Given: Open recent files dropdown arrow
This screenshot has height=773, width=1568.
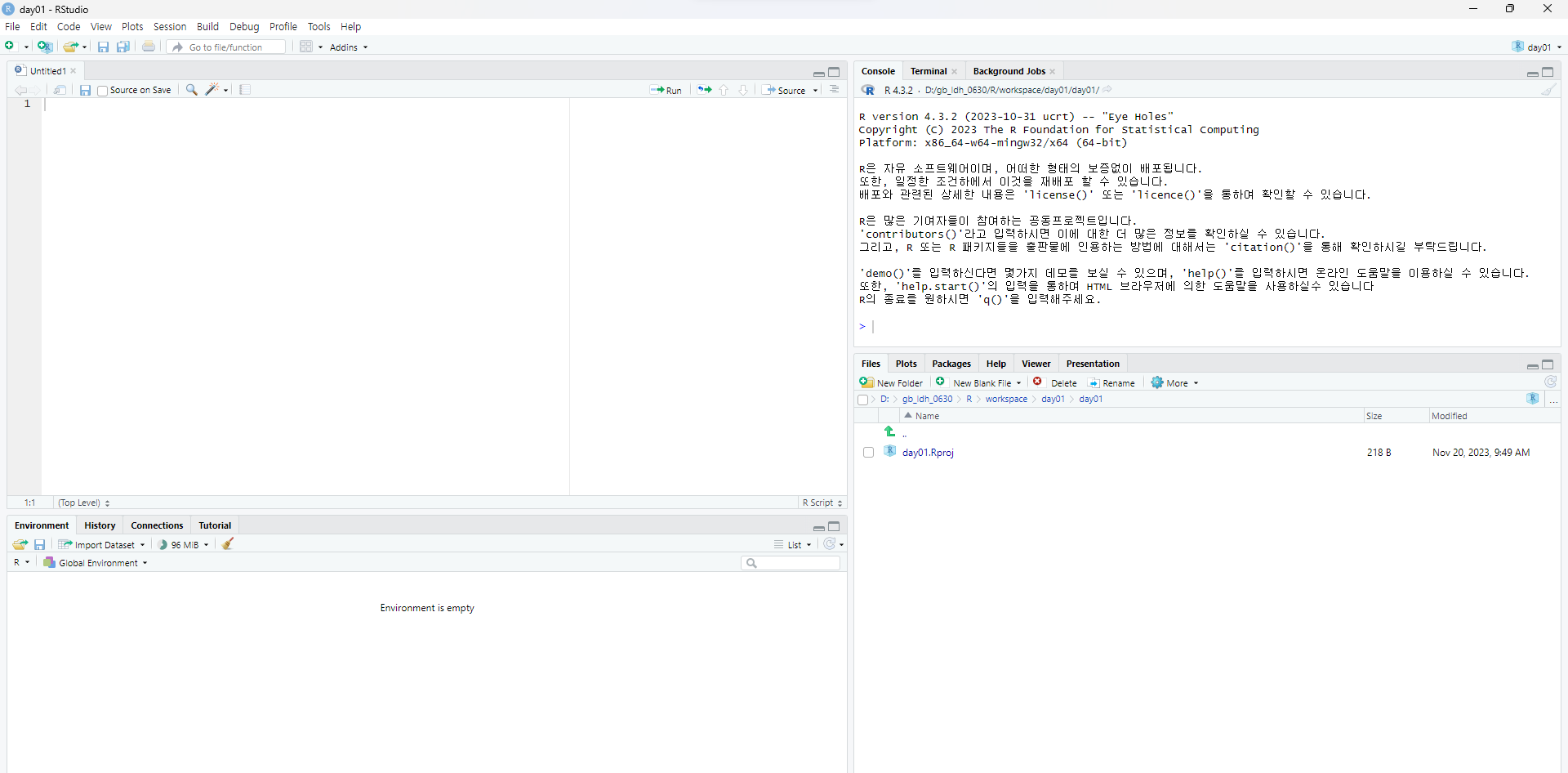Looking at the screenshot, I should 84,47.
